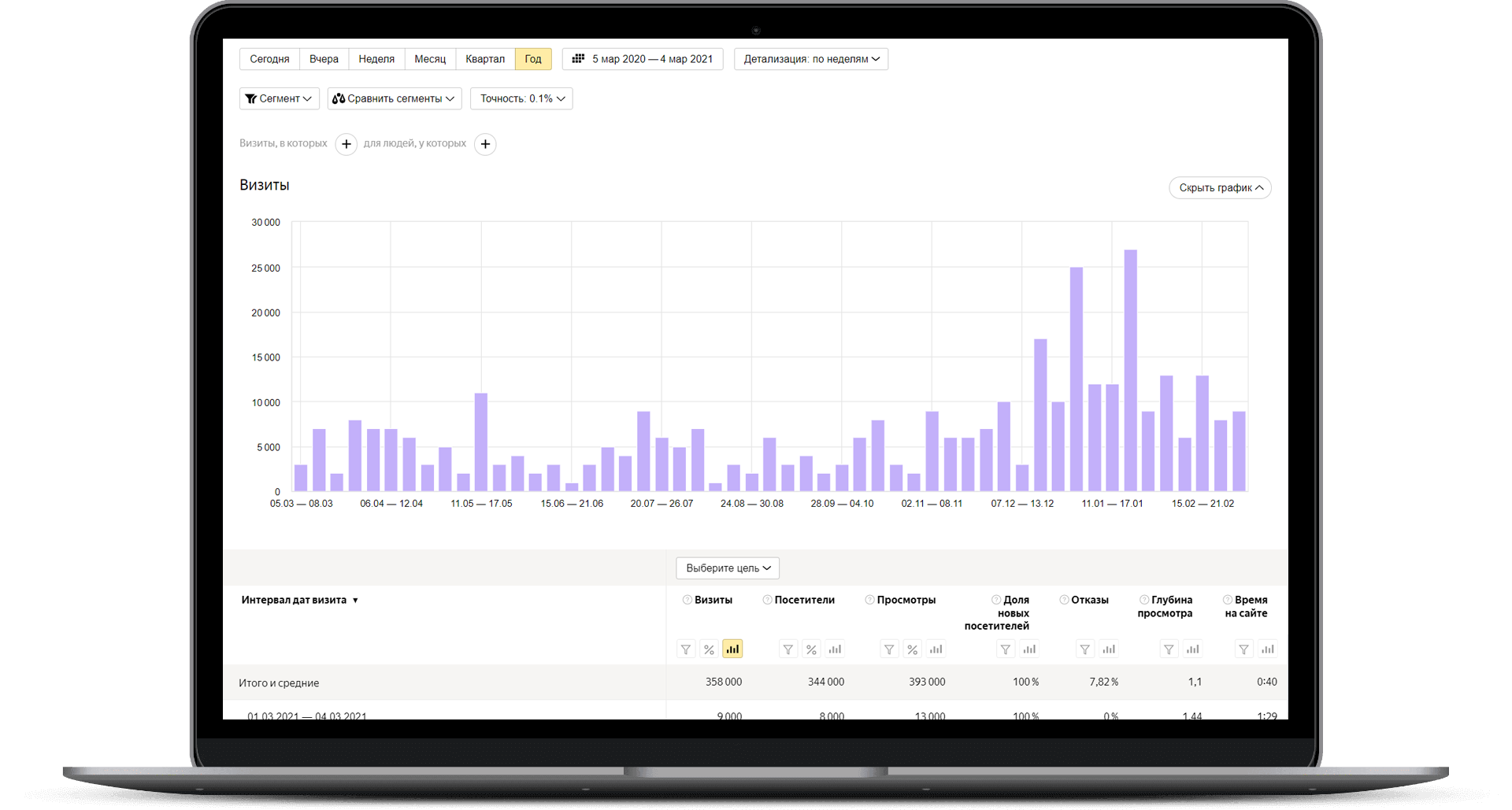Click the tallest bar near 11.01 — 17.01
This screenshot has height=810, width=1512.
pyautogui.click(x=1130, y=371)
